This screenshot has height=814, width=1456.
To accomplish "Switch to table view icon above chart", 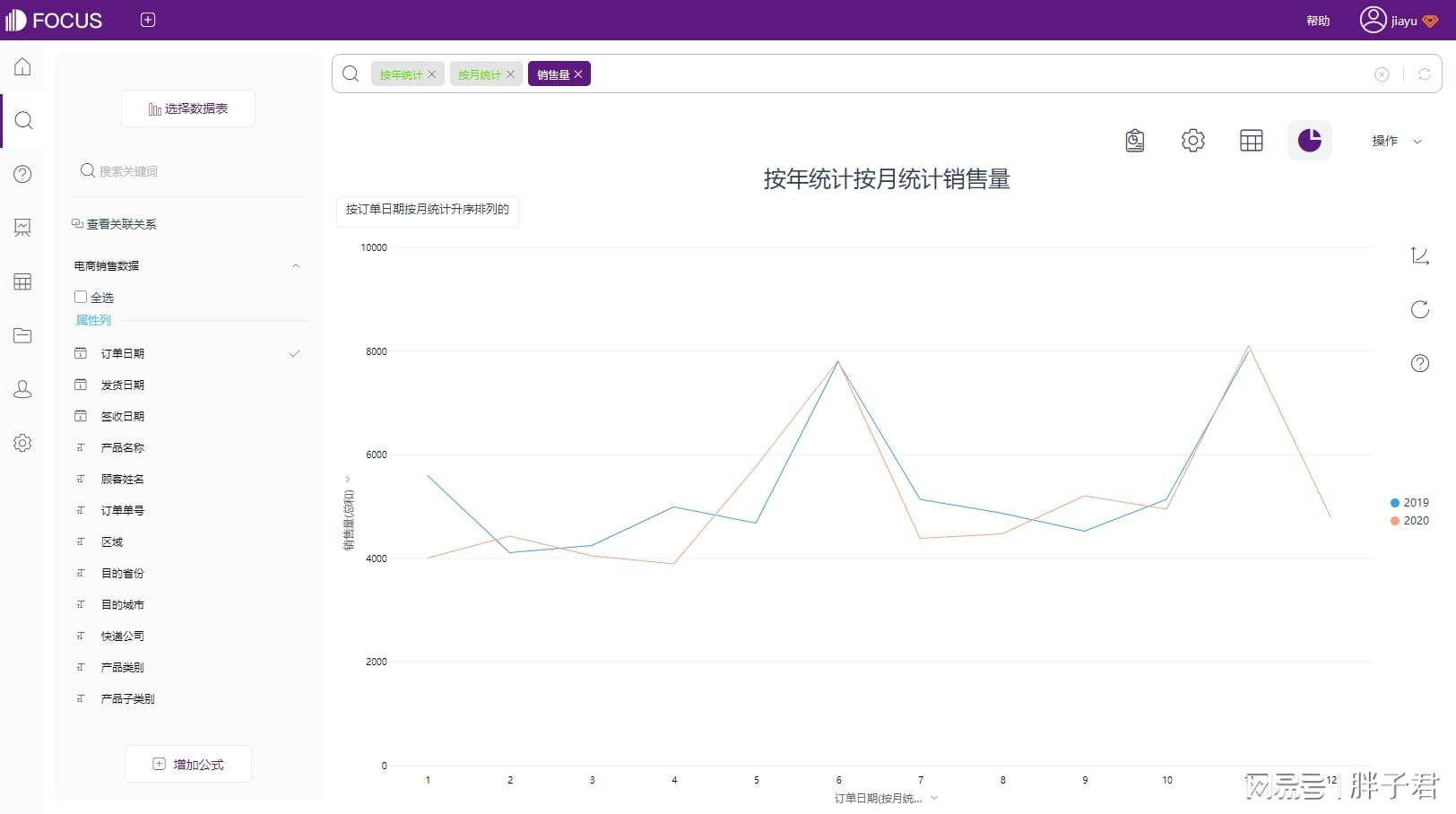I will [1252, 141].
